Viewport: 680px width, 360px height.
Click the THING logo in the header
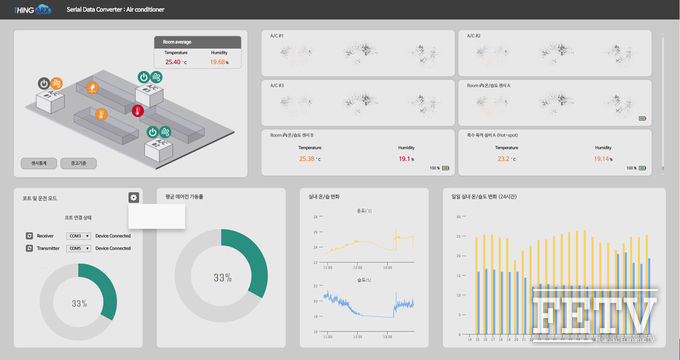coord(32,10)
